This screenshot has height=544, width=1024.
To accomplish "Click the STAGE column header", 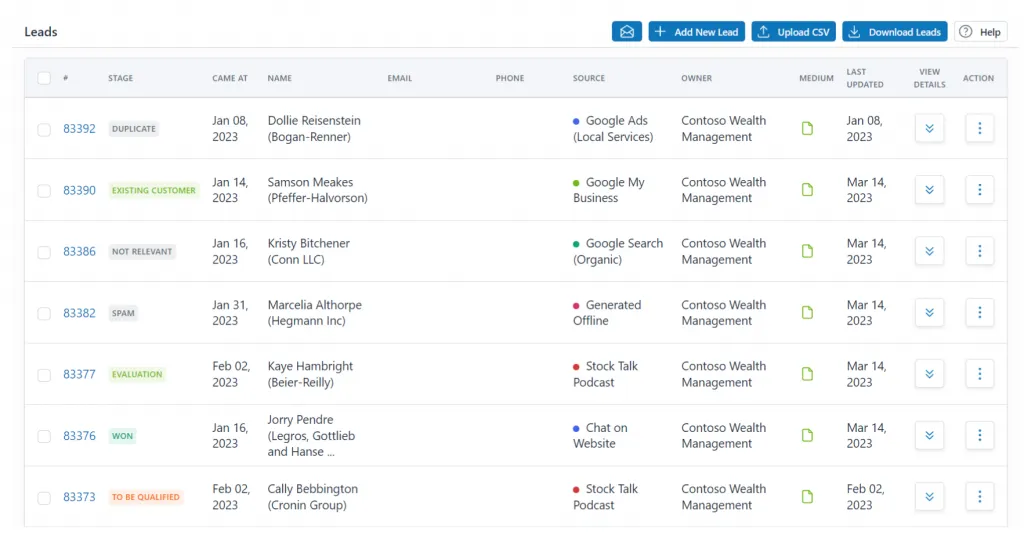I will point(120,78).
